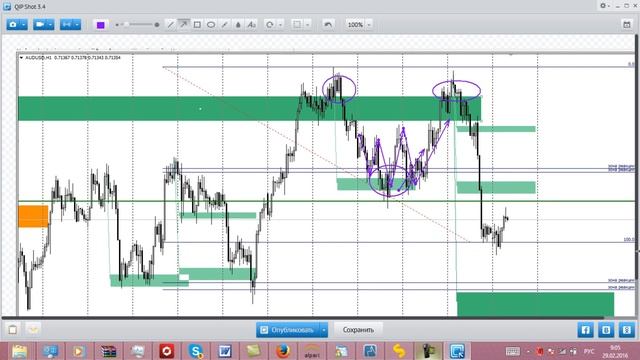640x360 pixels.
Task: Click the line thickness slider handle
Action: [x=127, y=25]
